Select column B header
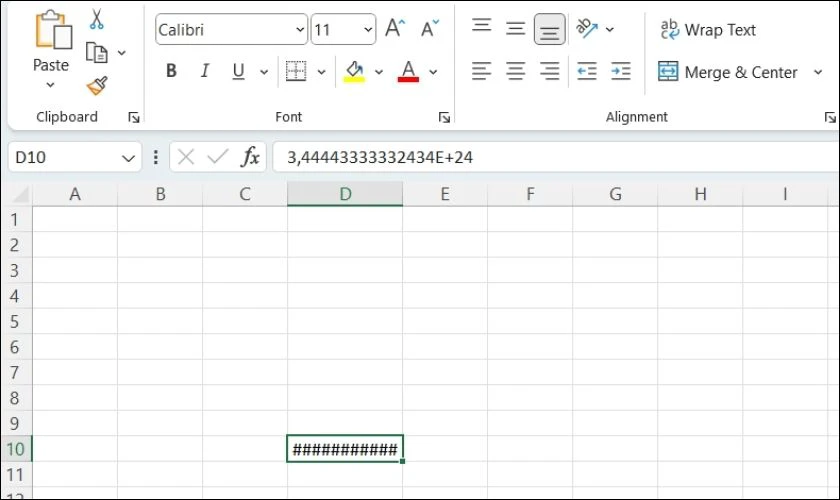This screenshot has width=840, height=500. click(x=160, y=194)
